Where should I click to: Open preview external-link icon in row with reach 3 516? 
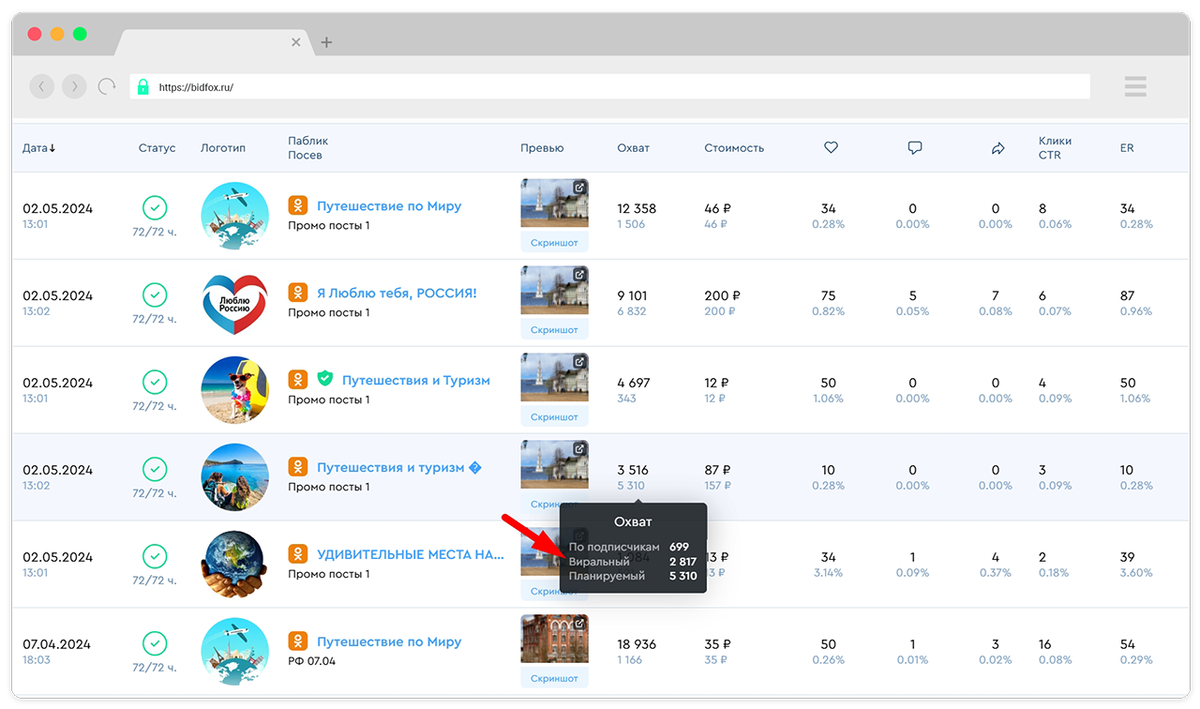pos(579,449)
